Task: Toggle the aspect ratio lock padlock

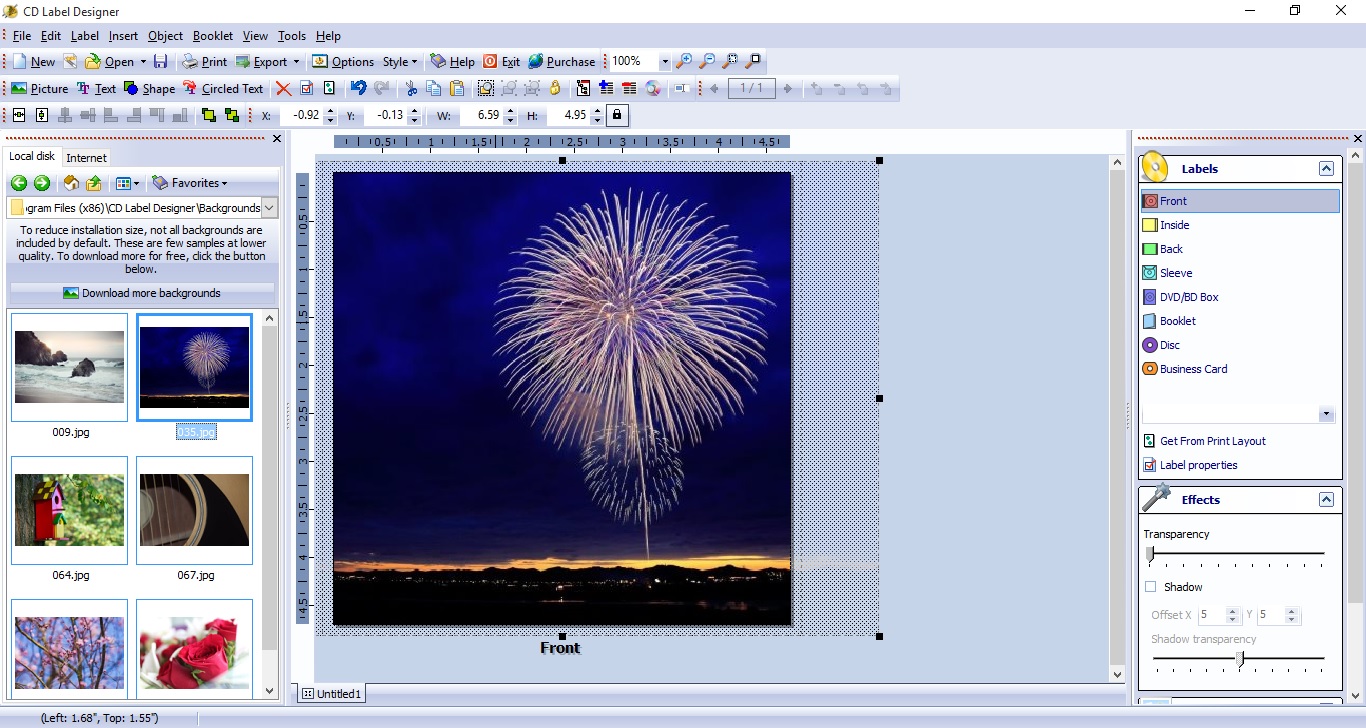Action: point(618,115)
